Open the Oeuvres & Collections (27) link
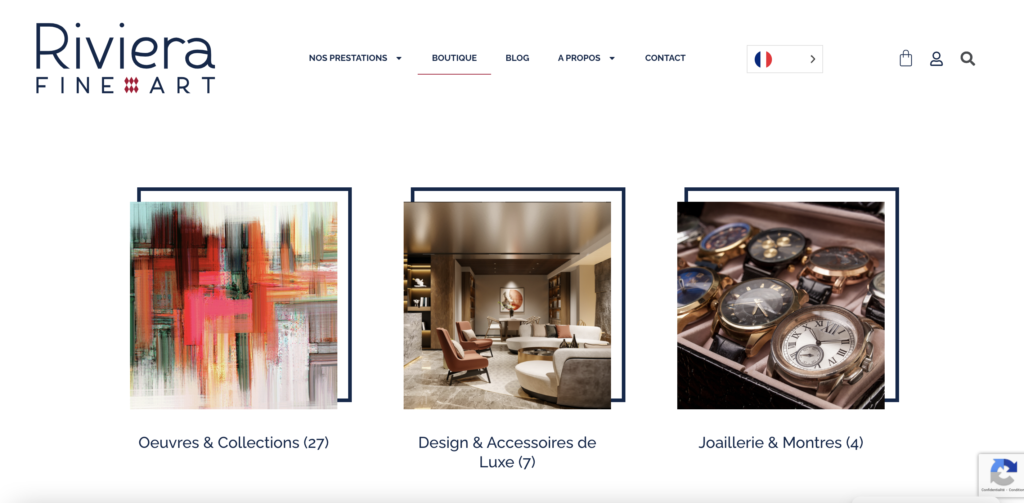The width and height of the screenshot is (1024, 503). tap(234, 443)
